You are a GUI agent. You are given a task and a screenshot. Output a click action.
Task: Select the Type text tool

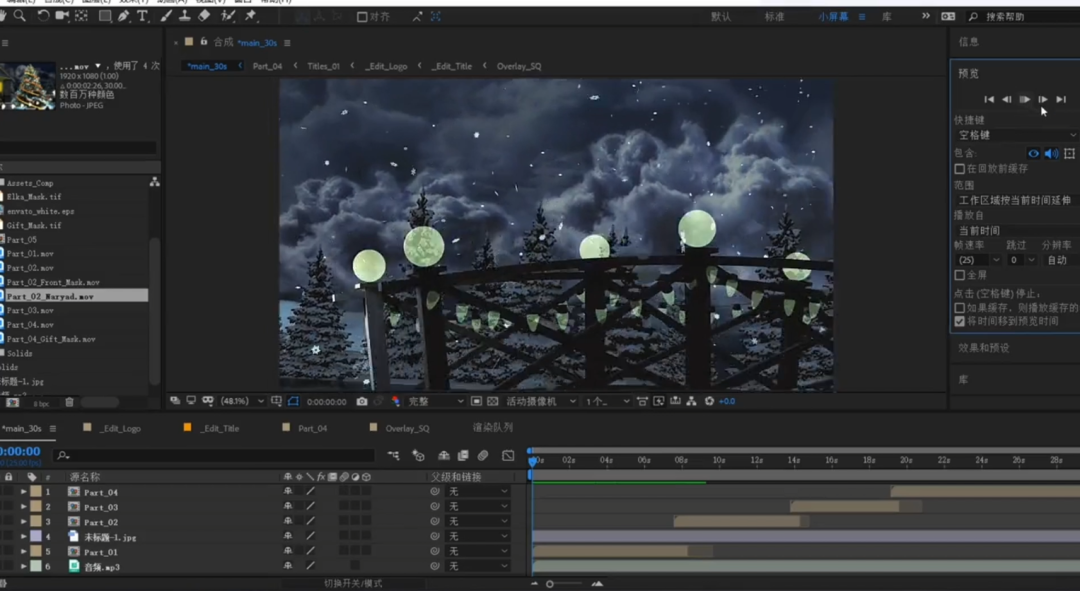[143, 16]
